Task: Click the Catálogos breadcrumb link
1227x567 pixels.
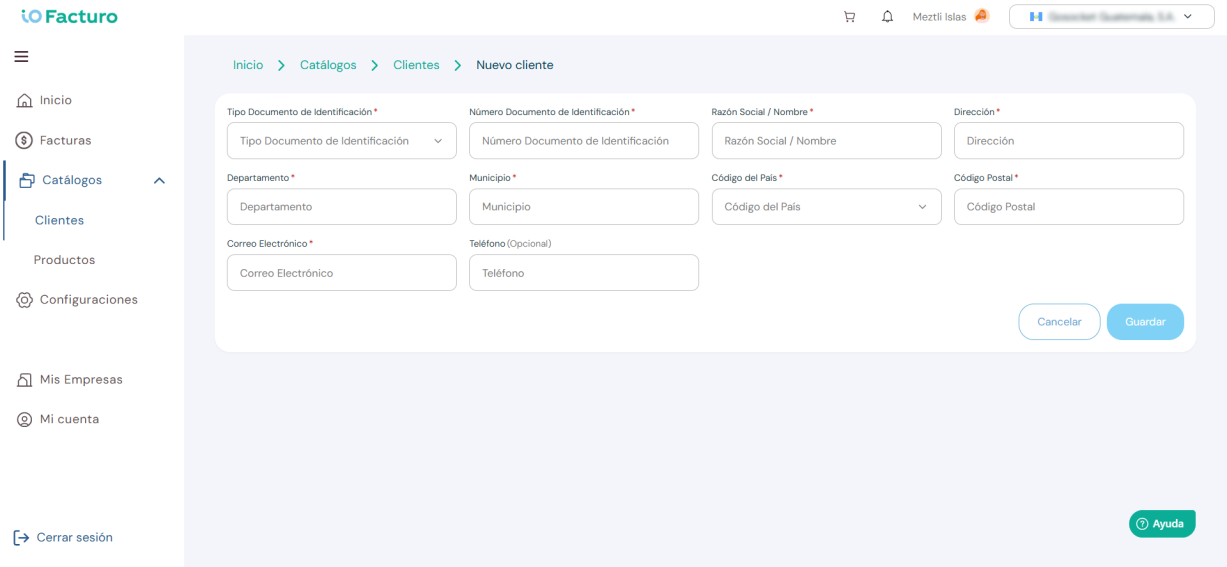Action: pos(328,65)
